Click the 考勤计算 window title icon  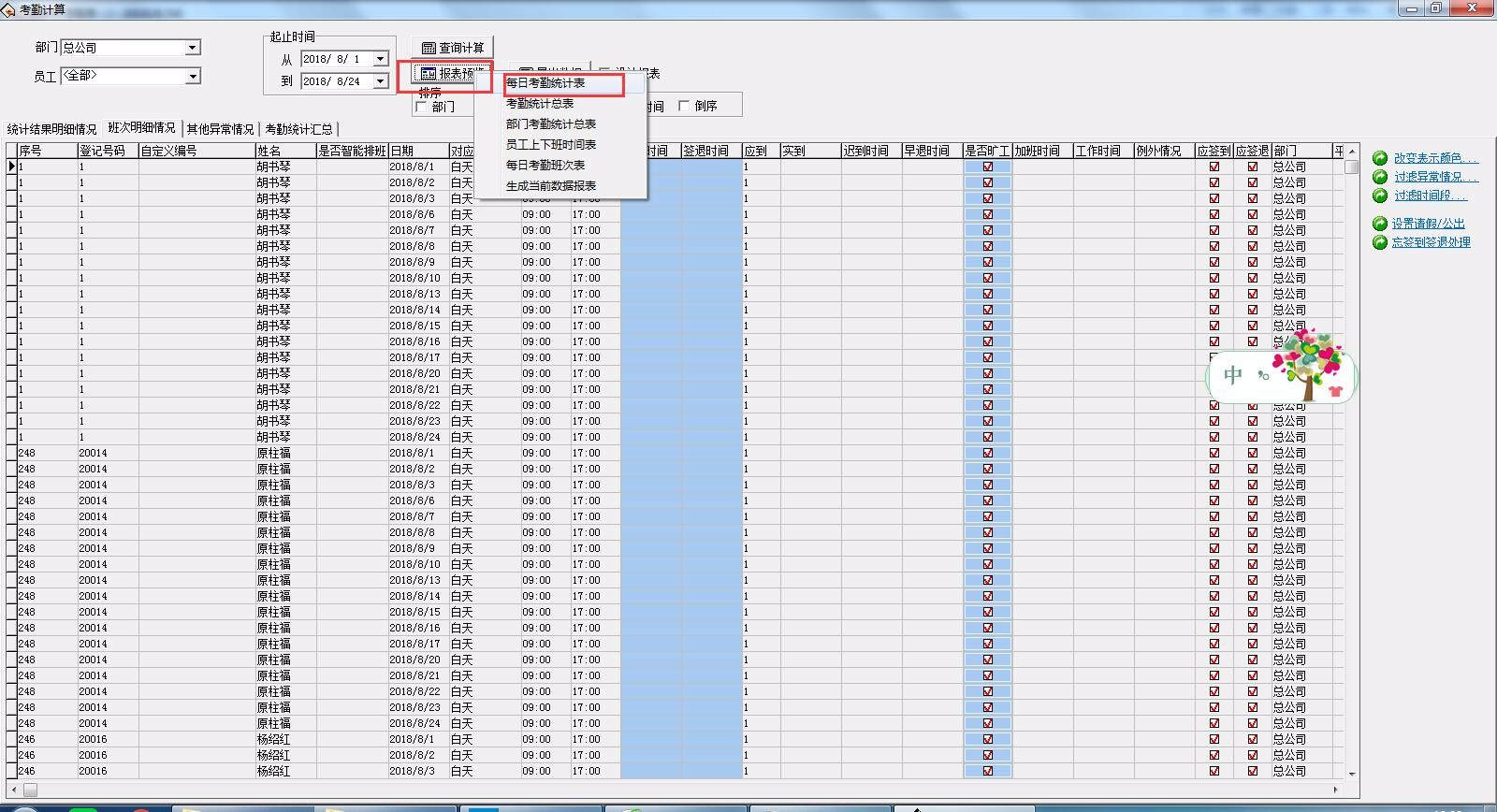[x=8, y=9]
